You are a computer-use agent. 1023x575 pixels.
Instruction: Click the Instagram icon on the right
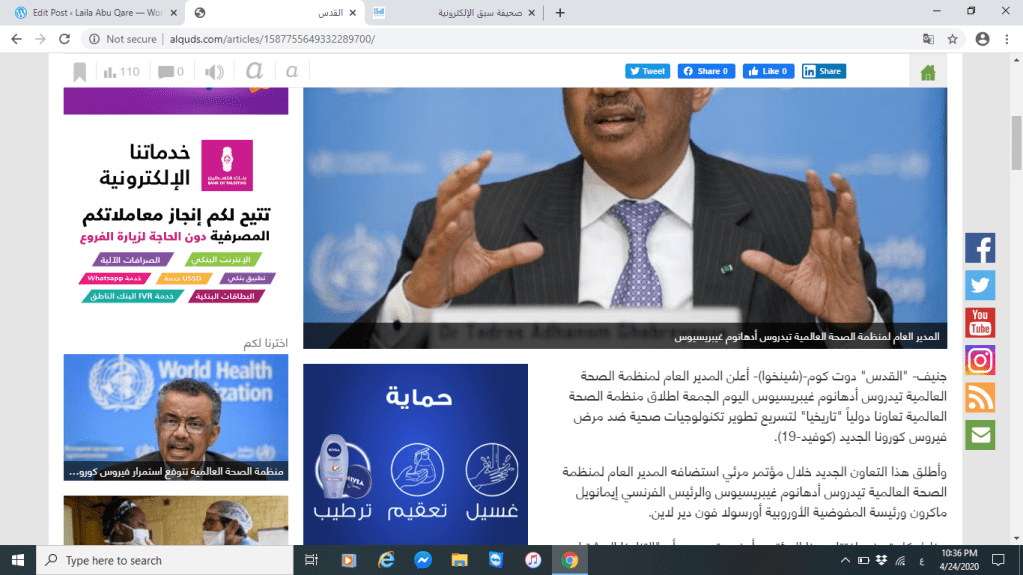click(x=980, y=360)
